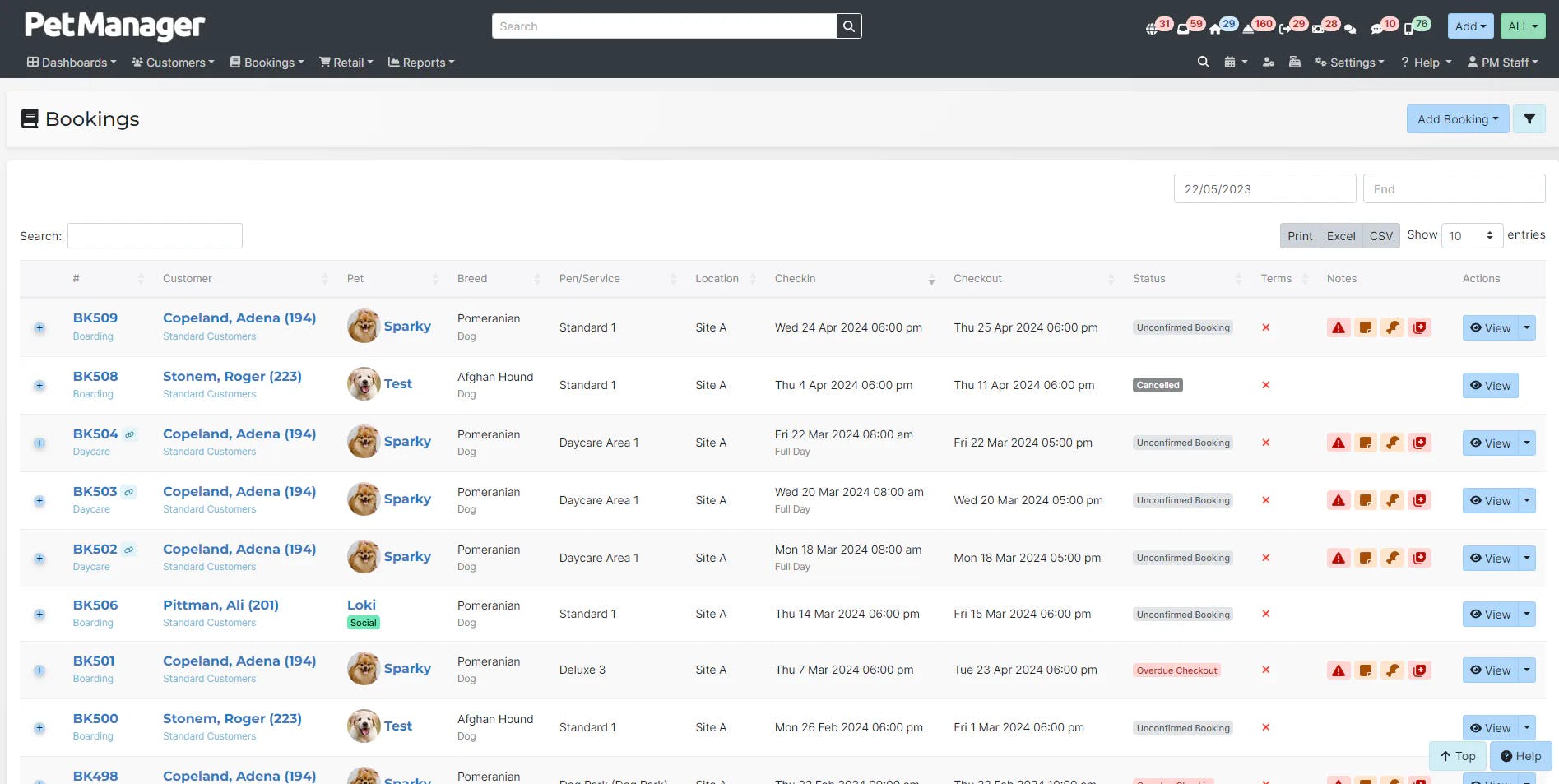Open the filter funnel beside Add Booking
The width and height of the screenshot is (1559, 784).
[1529, 118]
